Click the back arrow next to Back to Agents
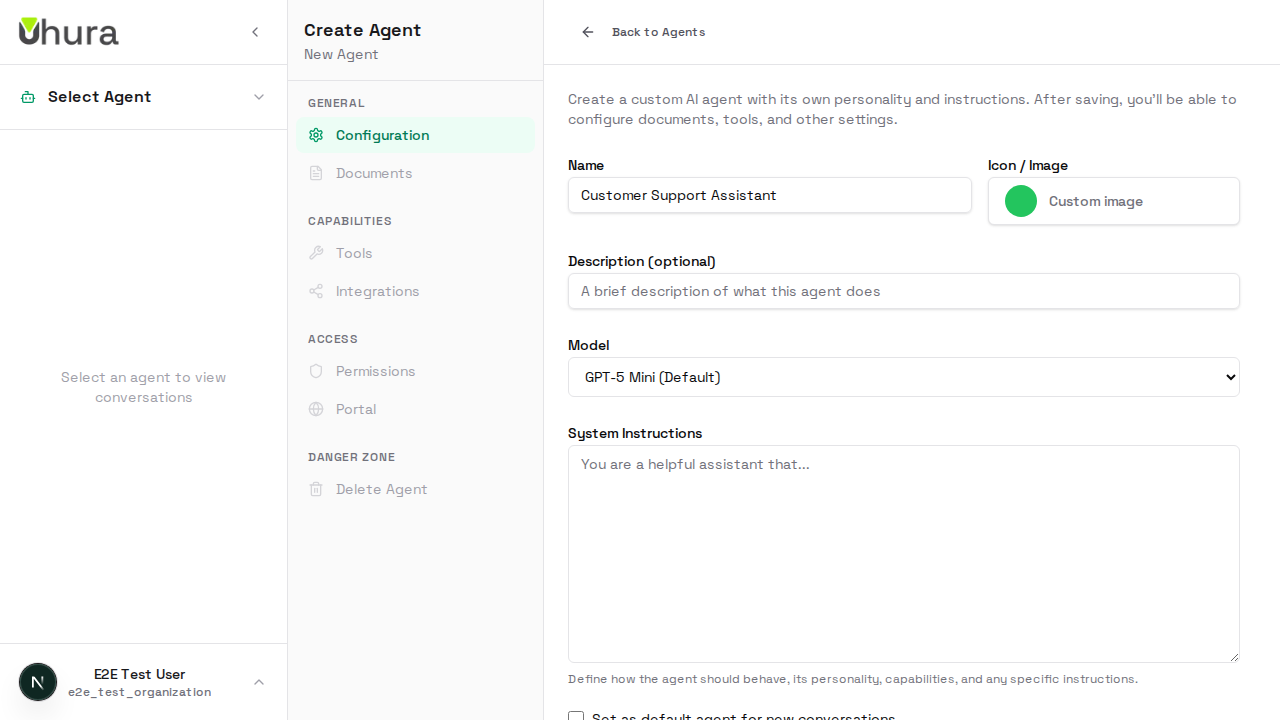This screenshot has width=1280, height=720. point(587,32)
